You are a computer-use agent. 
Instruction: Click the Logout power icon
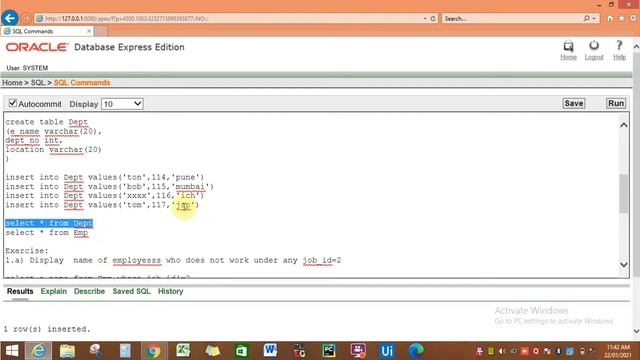pyautogui.click(x=594, y=45)
